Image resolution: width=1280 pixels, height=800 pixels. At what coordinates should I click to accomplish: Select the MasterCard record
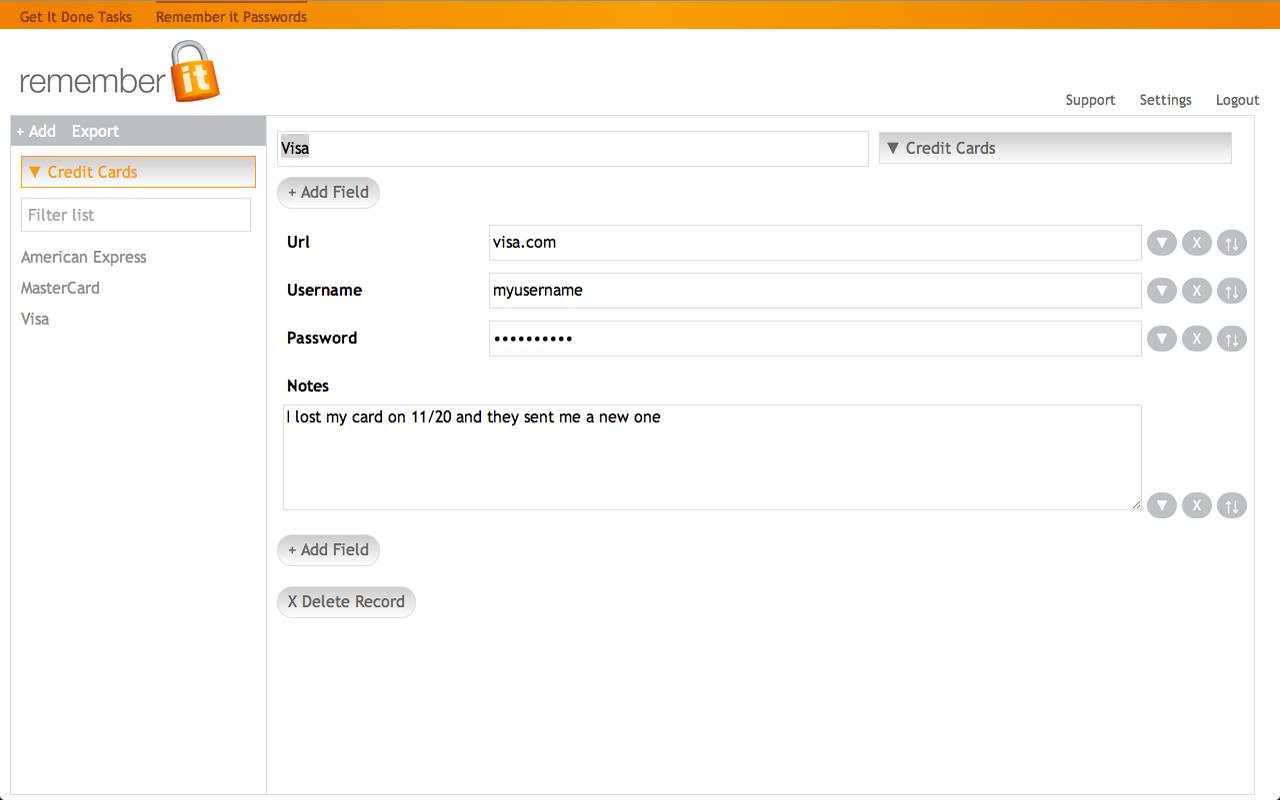tap(60, 288)
